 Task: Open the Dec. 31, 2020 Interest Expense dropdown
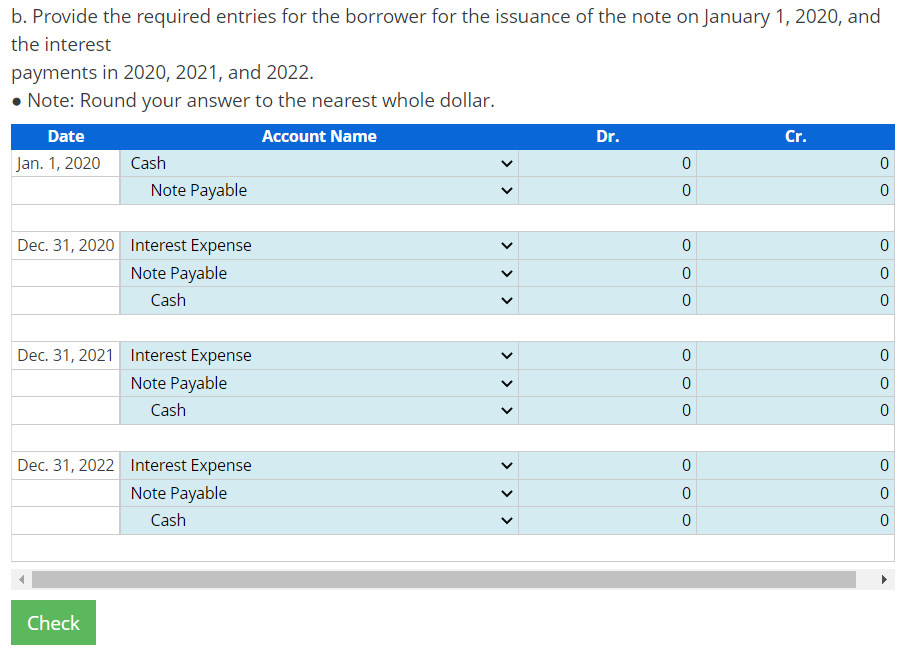(319, 246)
